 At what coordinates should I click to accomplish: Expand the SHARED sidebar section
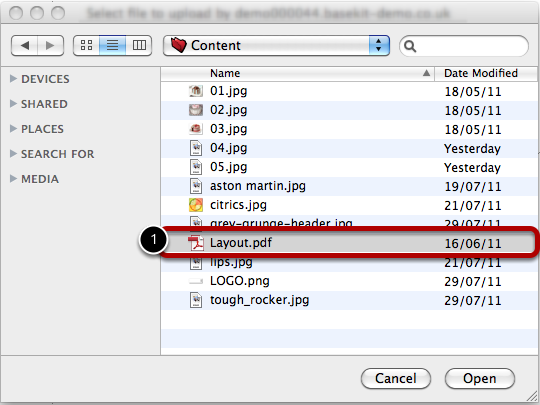click(x=13, y=104)
